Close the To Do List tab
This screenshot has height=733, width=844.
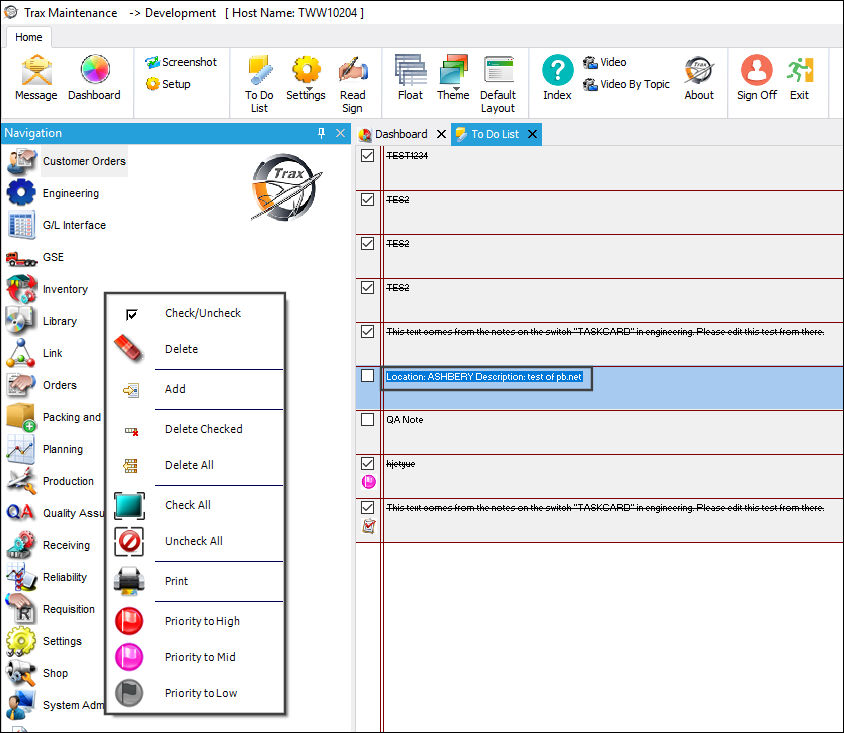click(532, 134)
